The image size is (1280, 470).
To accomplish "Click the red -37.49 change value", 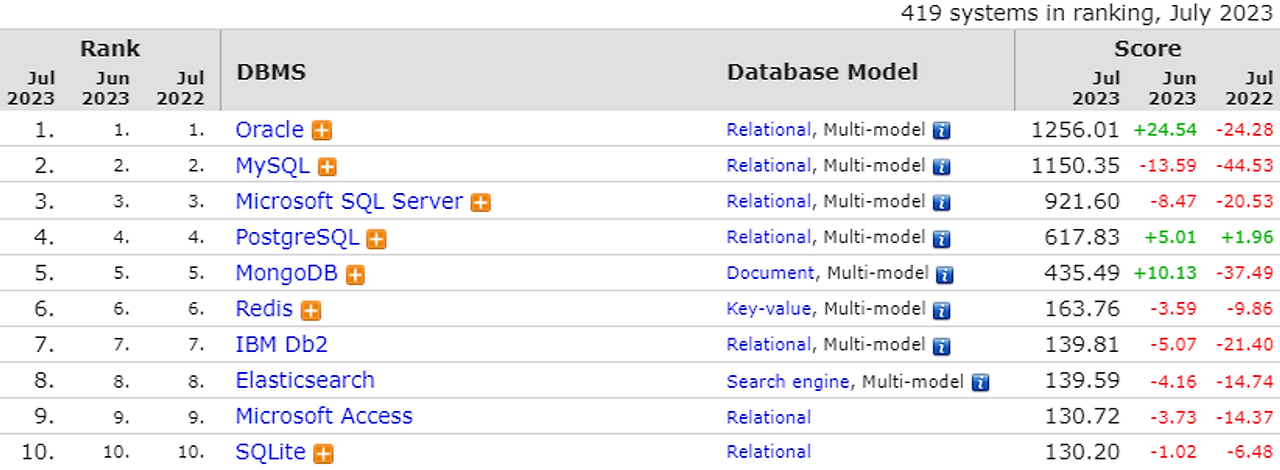I will click(x=1244, y=273).
